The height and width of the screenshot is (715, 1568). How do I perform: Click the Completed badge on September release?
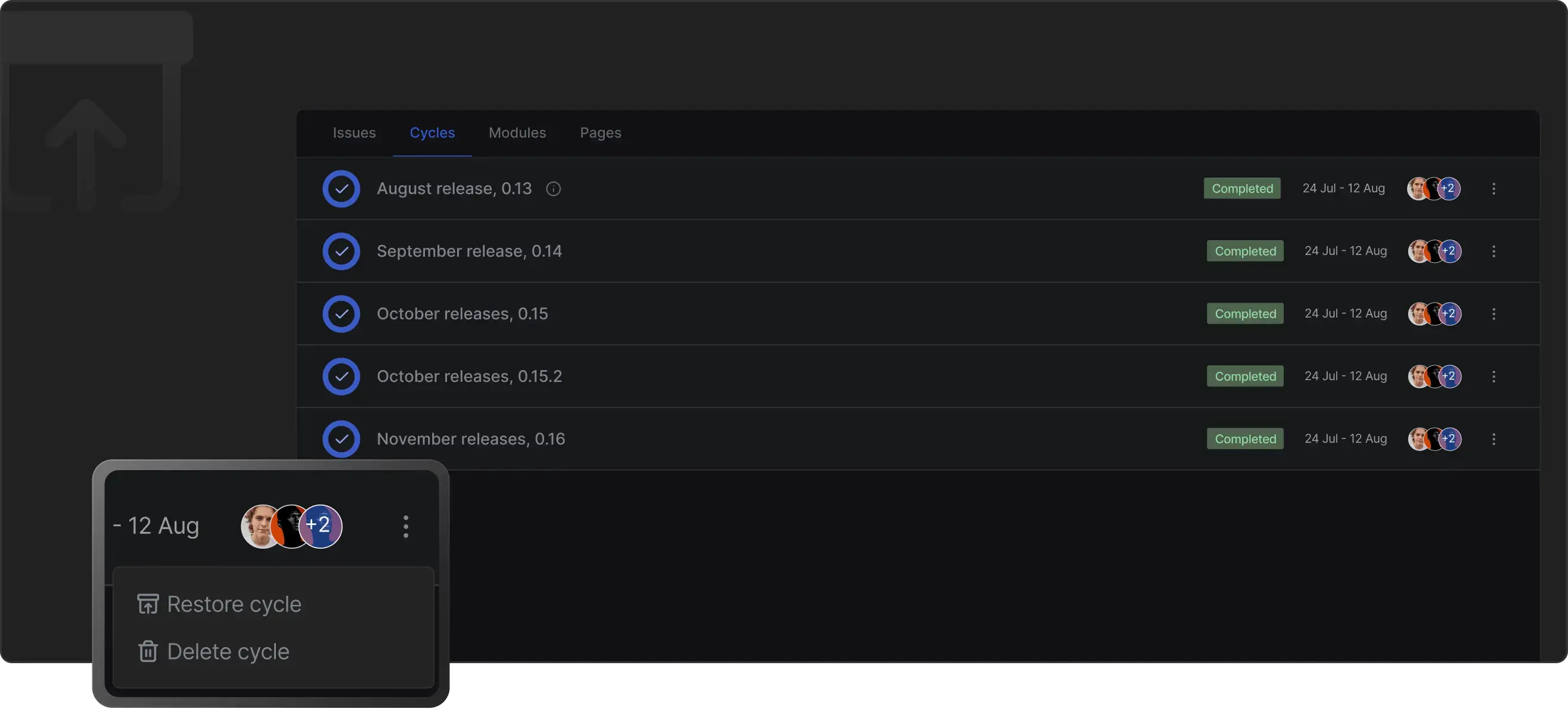click(1245, 251)
